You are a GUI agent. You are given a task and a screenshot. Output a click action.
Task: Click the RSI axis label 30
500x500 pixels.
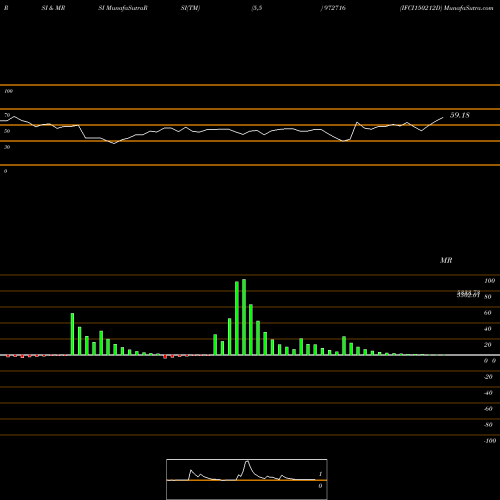(7, 147)
